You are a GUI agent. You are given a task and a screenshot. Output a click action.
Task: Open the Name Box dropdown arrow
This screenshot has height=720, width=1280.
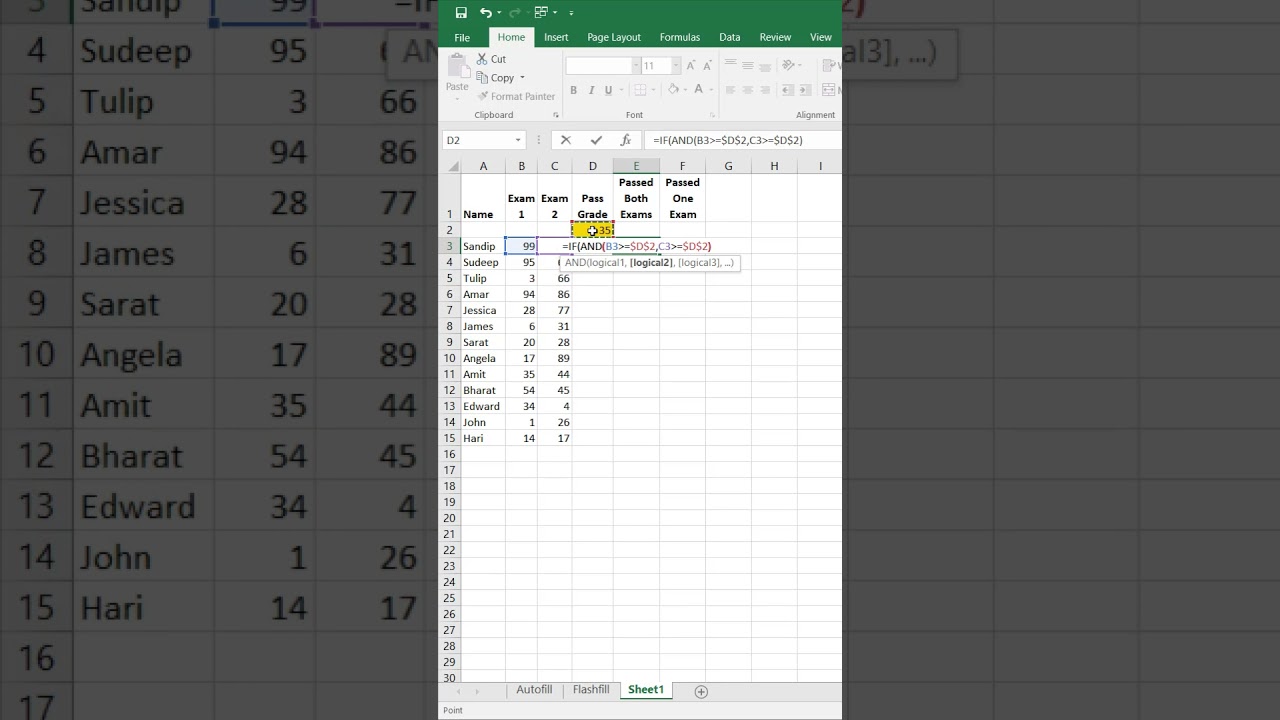pyautogui.click(x=518, y=141)
